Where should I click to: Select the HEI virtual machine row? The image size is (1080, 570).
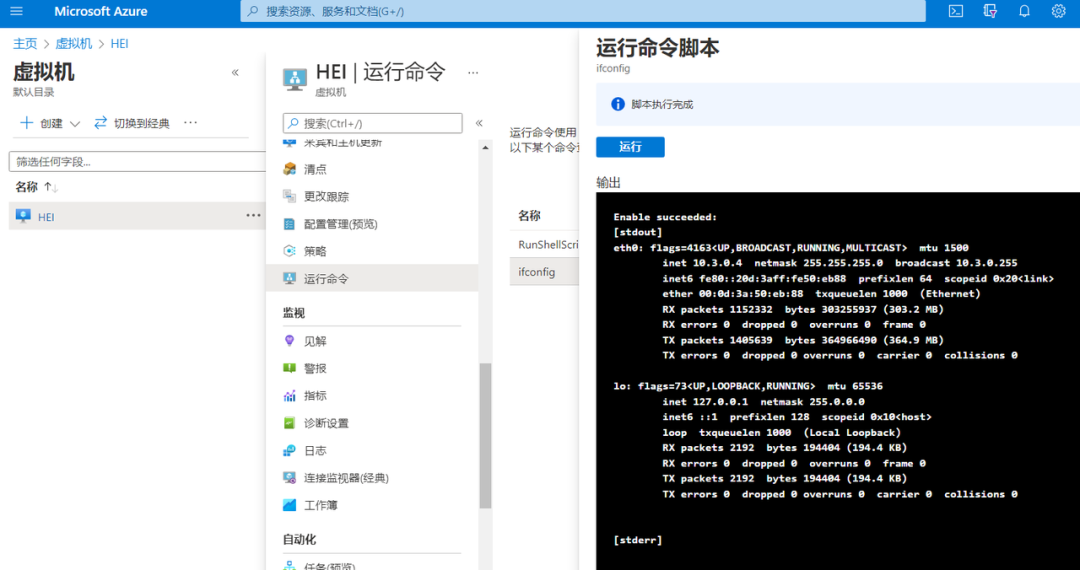click(137, 216)
